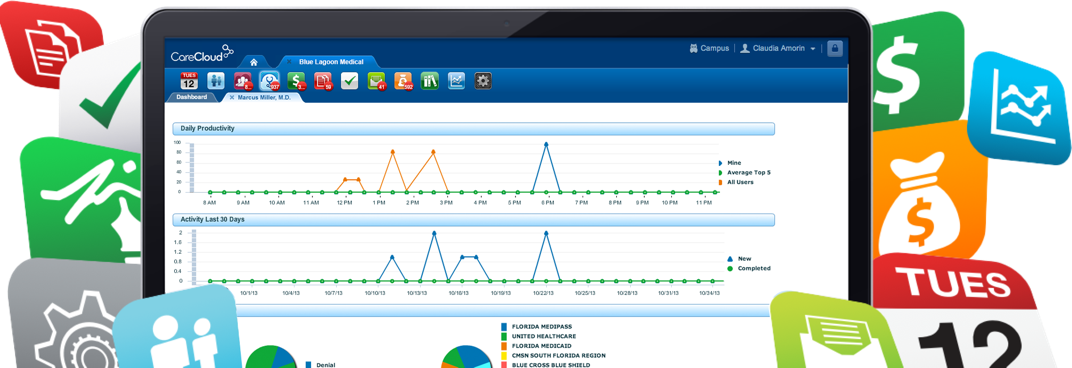The width and height of the screenshot is (1072, 368).
Task: Toggle the All Users legend item
Action: coord(739,182)
